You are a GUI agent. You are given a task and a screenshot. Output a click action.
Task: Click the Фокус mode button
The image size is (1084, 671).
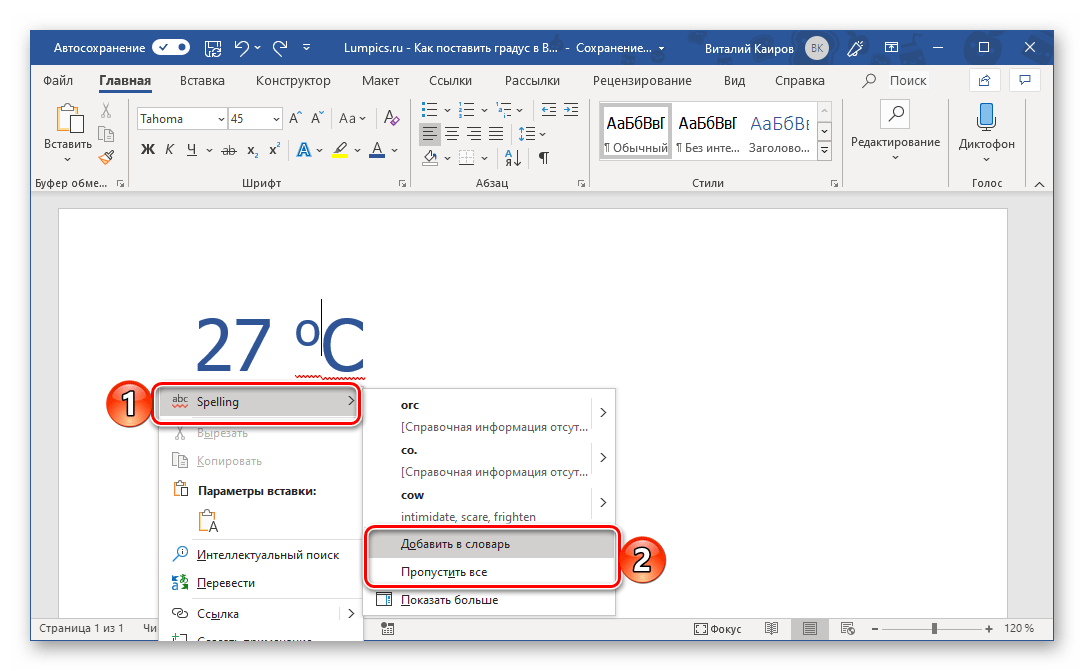coord(718,629)
